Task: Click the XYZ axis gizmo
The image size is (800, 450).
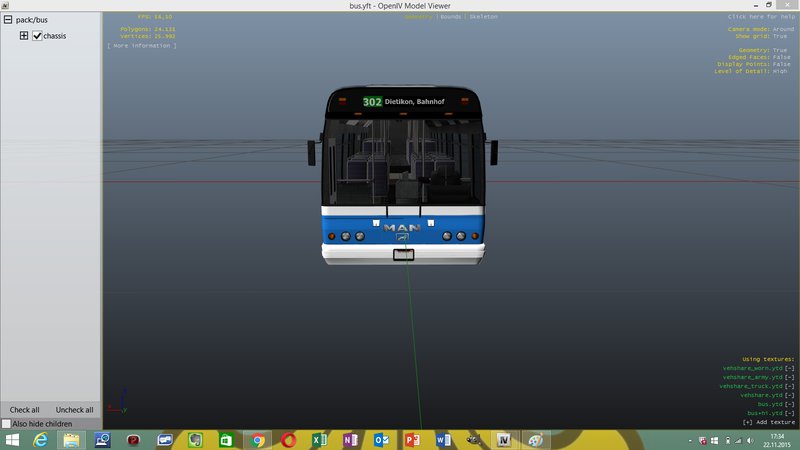Action: pos(117,402)
